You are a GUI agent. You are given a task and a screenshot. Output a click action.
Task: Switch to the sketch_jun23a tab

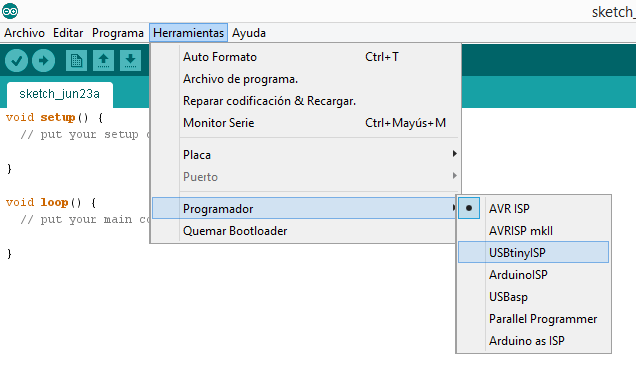(60, 94)
